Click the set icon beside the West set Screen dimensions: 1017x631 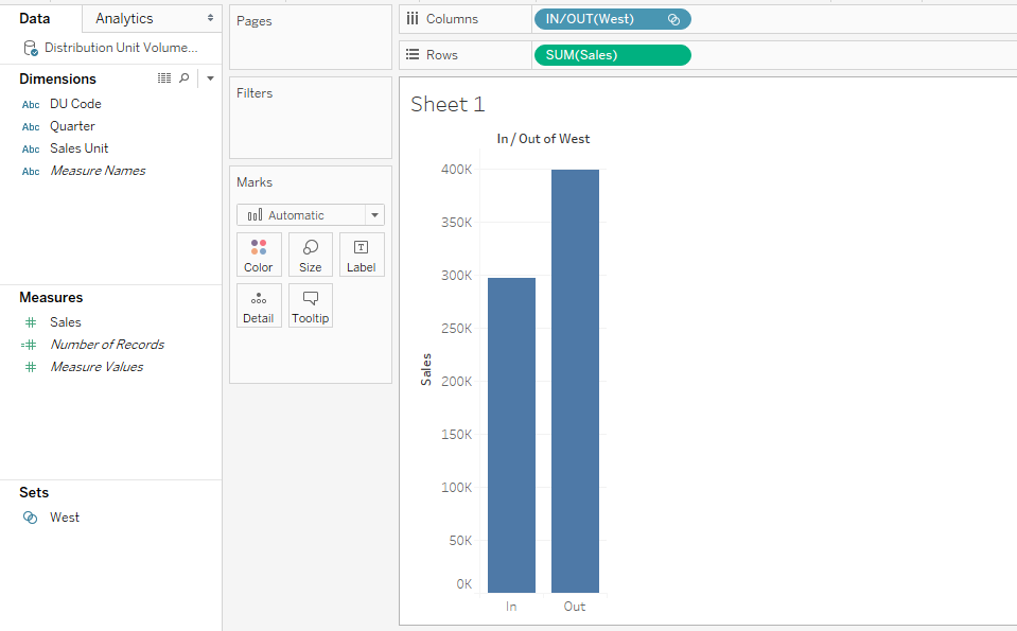pyautogui.click(x=27, y=517)
